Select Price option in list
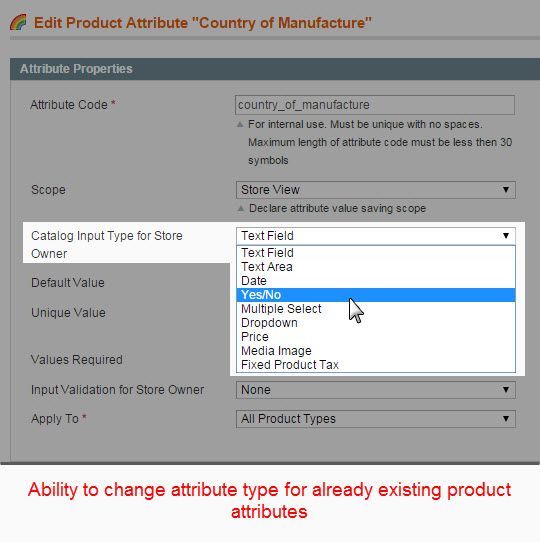This screenshot has width=540, height=542. 376,337
